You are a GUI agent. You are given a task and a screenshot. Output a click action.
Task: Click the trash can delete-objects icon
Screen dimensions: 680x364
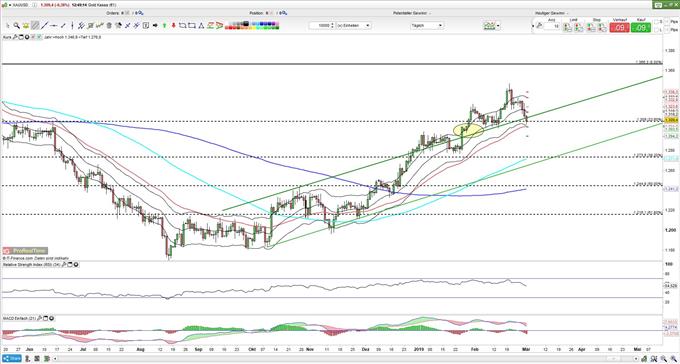tap(109, 25)
